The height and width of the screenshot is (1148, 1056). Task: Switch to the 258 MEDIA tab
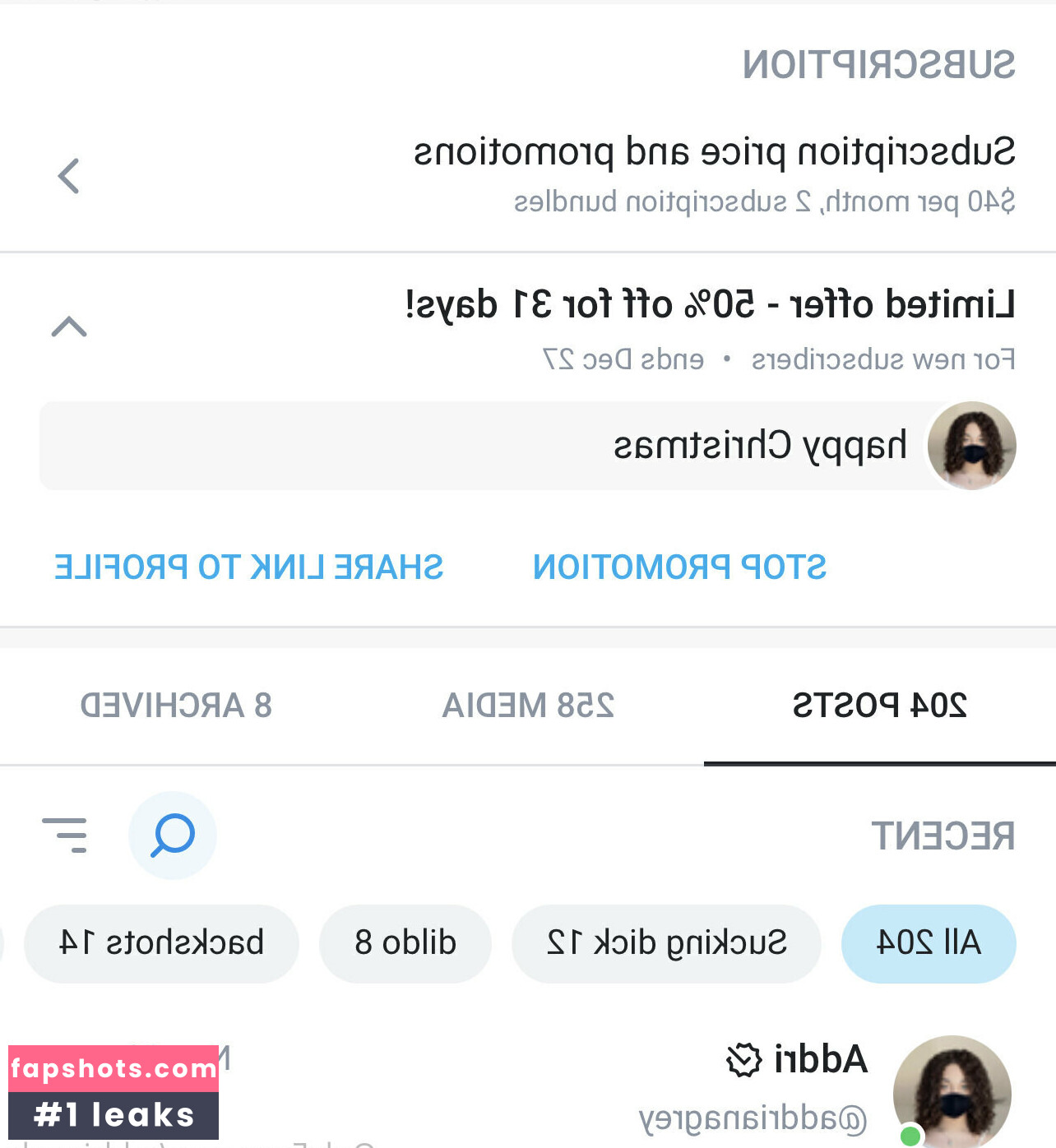click(528, 705)
